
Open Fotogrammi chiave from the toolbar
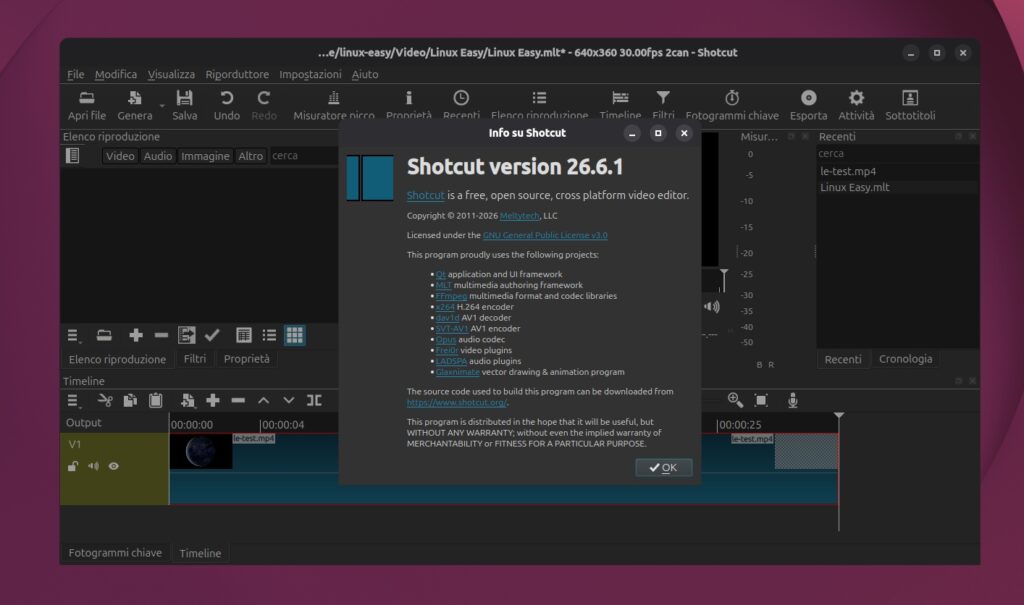[x=732, y=105]
